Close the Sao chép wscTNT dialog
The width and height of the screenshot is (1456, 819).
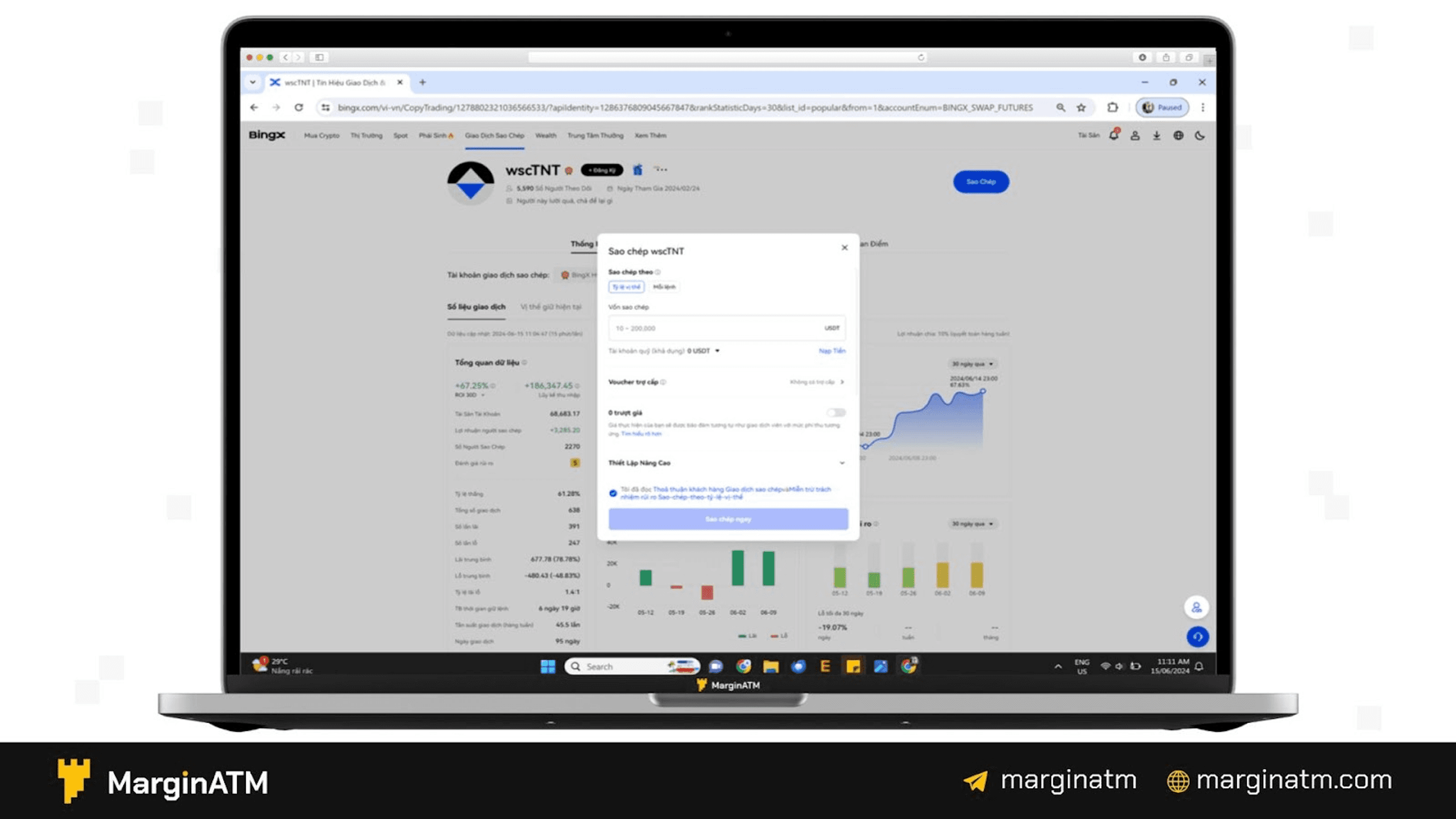pyautogui.click(x=845, y=247)
